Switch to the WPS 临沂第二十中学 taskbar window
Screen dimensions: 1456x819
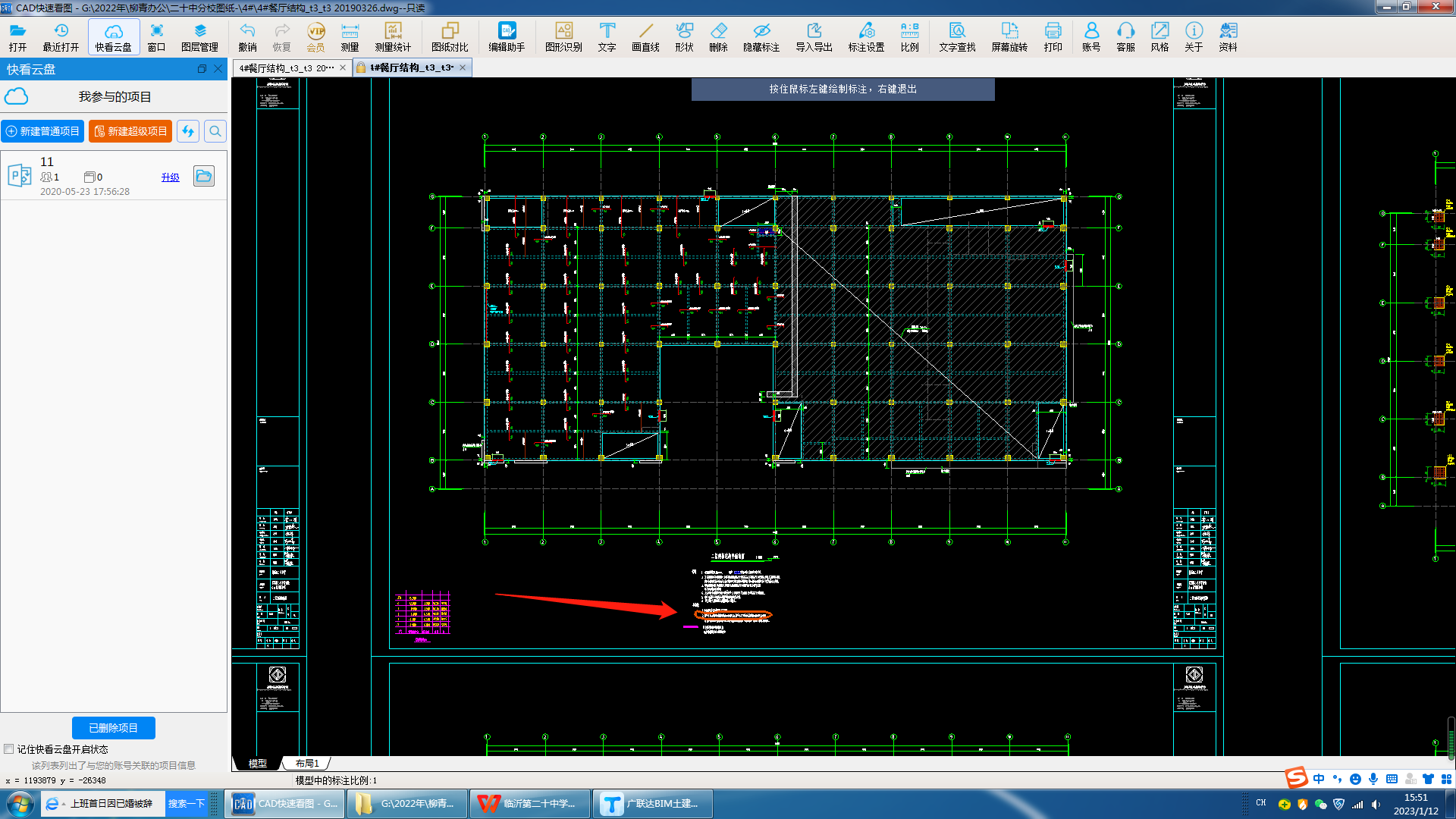(x=530, y=804)
